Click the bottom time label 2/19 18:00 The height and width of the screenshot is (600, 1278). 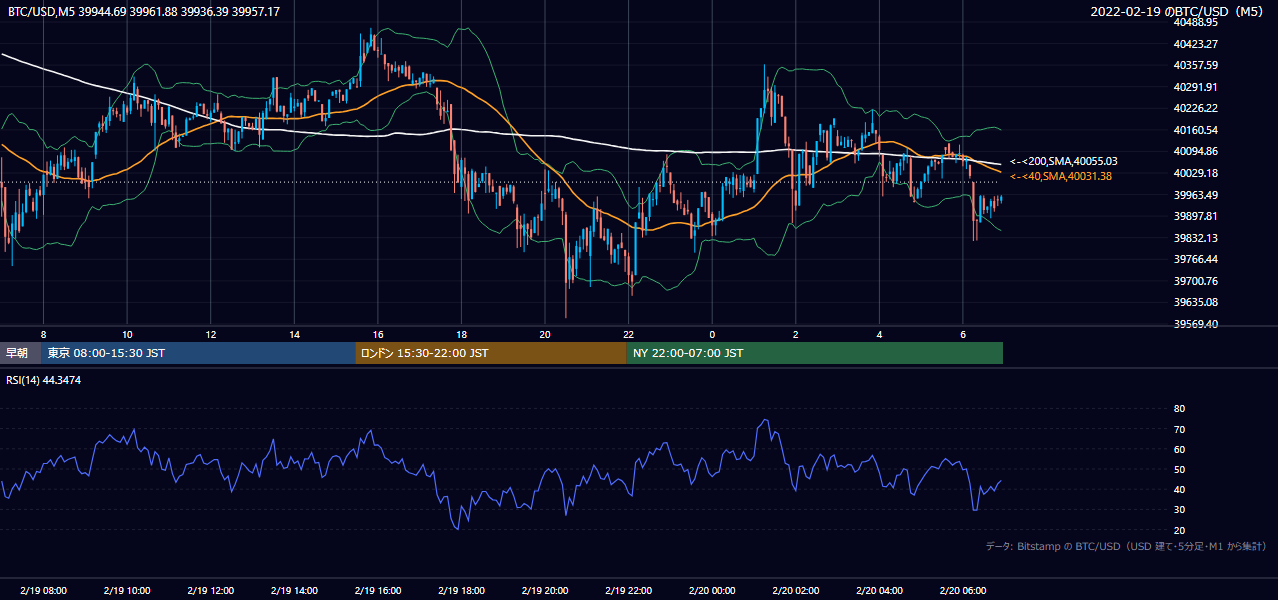[461, 591]
